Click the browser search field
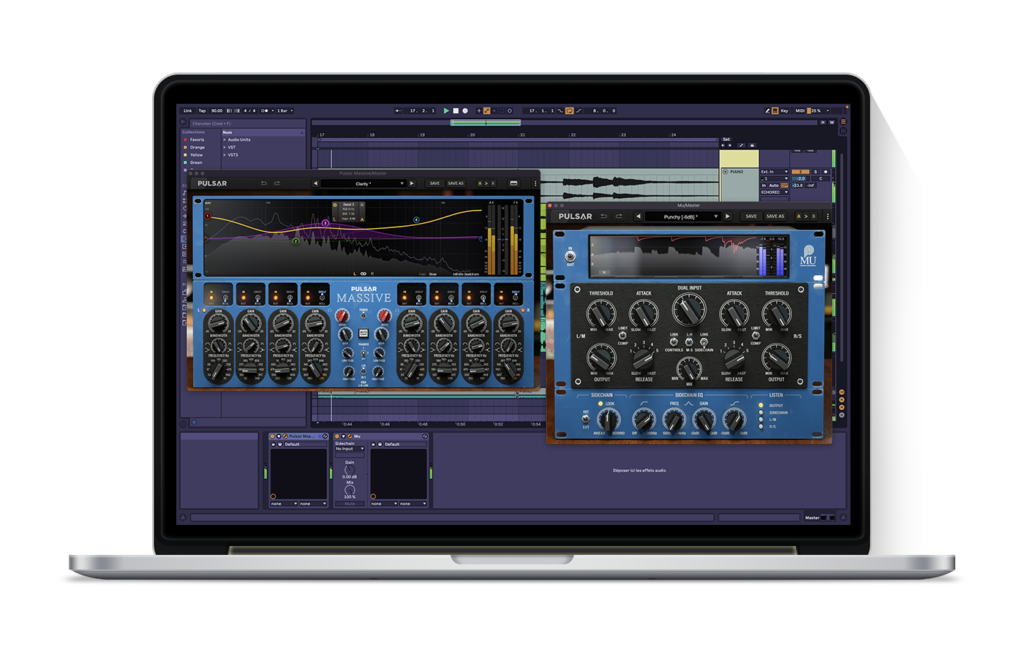This screenshot has height=658, width=1024. tap(246, 123)
